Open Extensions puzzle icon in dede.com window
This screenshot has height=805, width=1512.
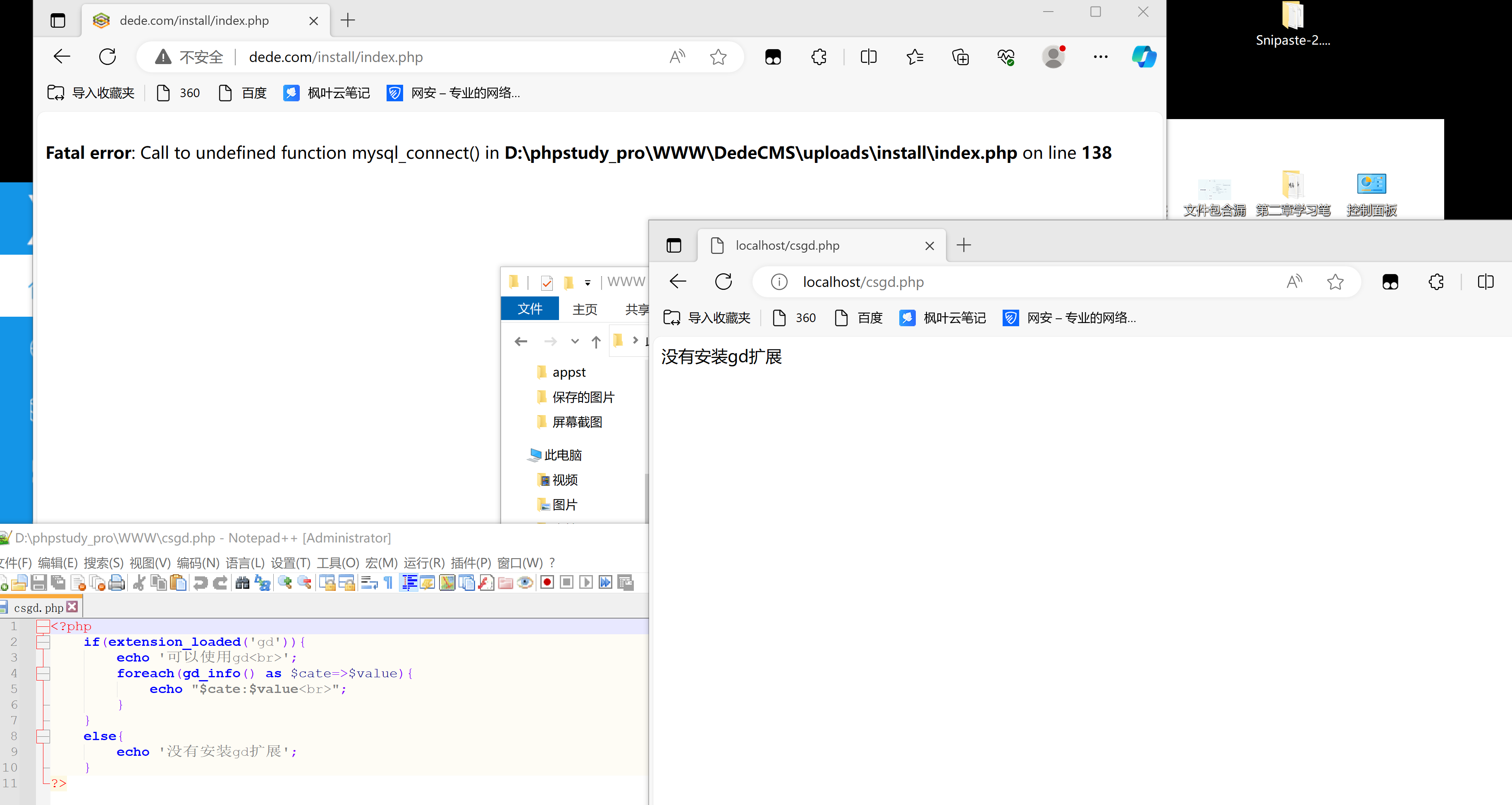819,57
